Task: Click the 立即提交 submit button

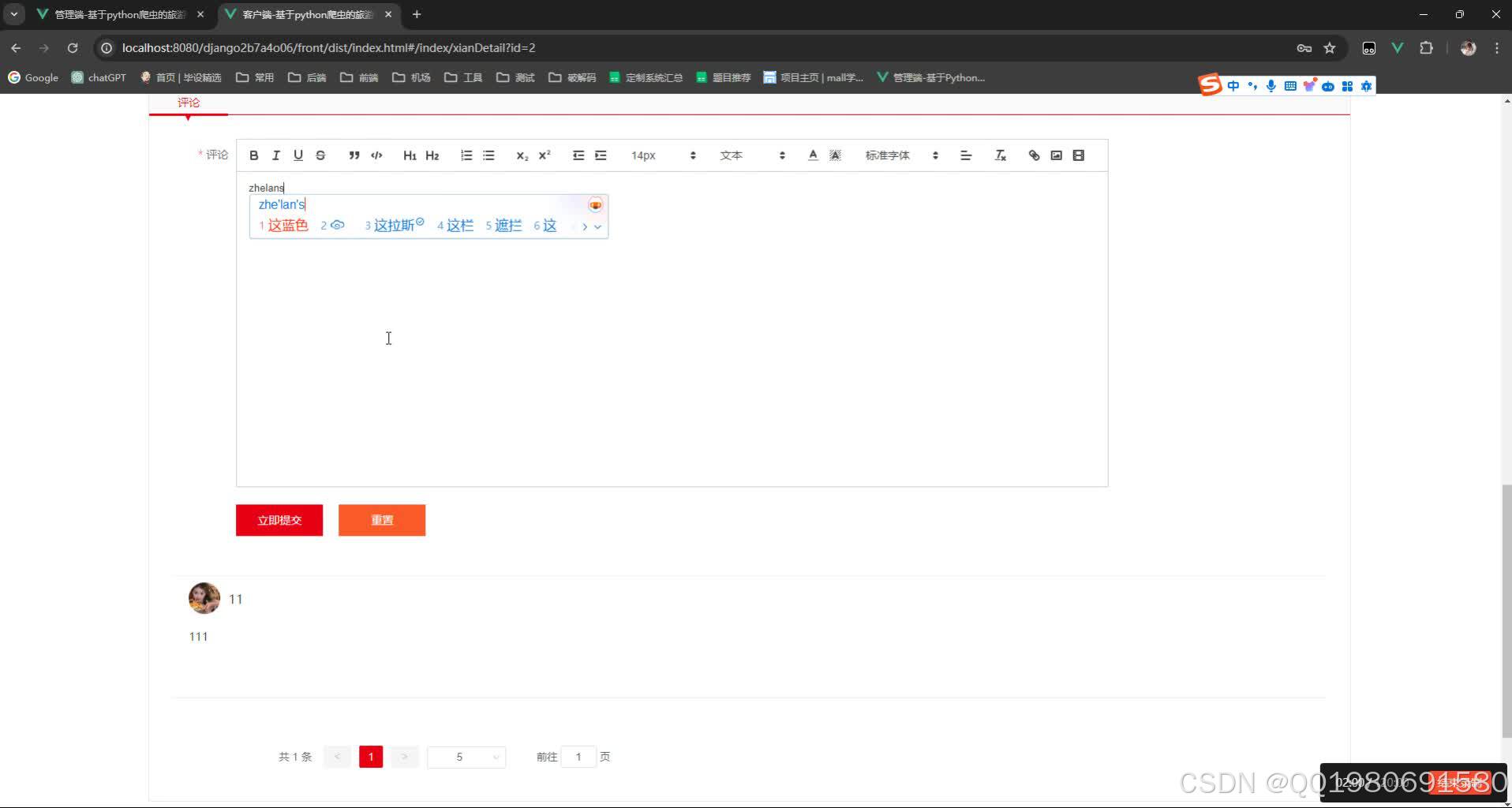Action: point(279,520)
